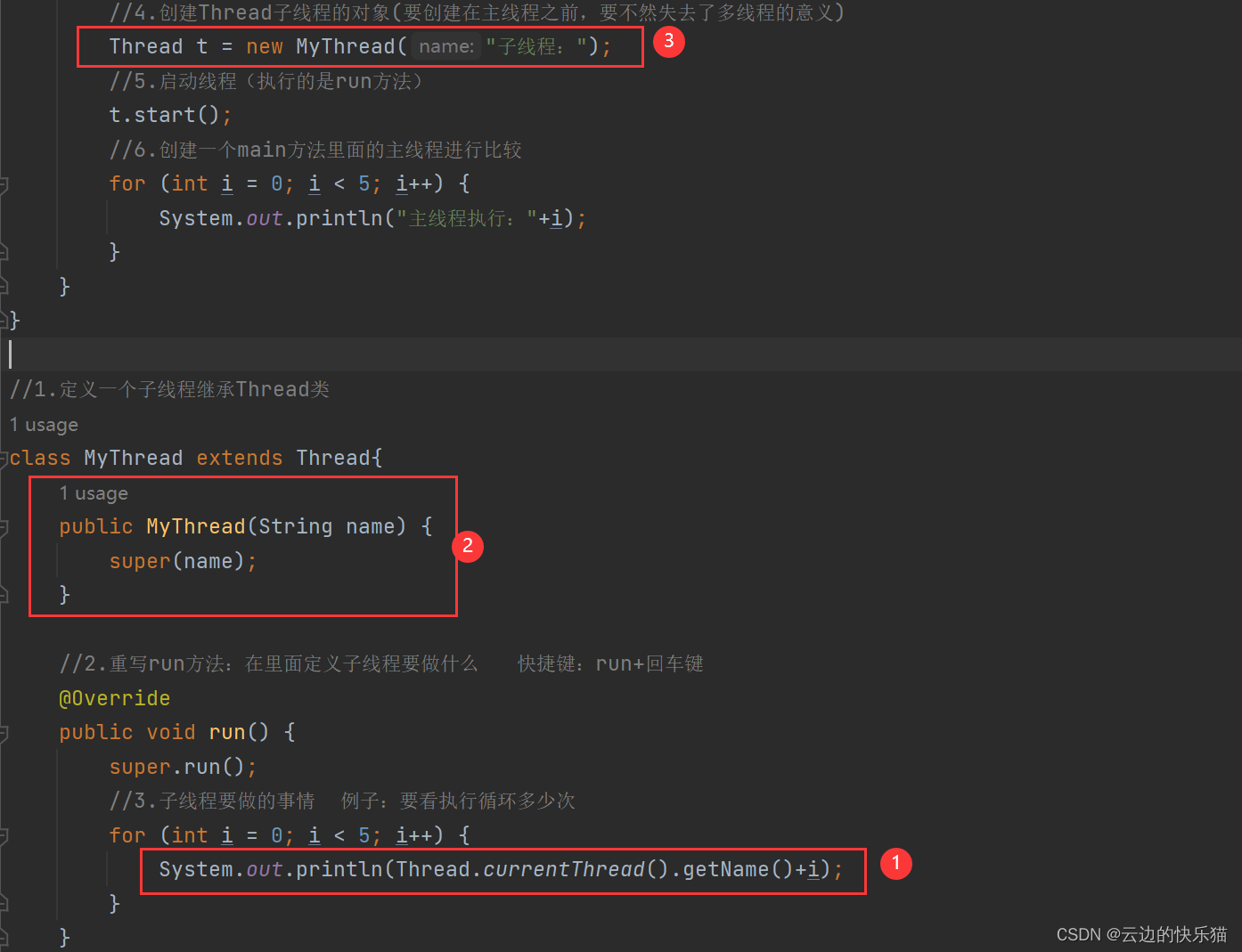
Task: Collapse the class MyThread code block
Action: coord(4,459)
